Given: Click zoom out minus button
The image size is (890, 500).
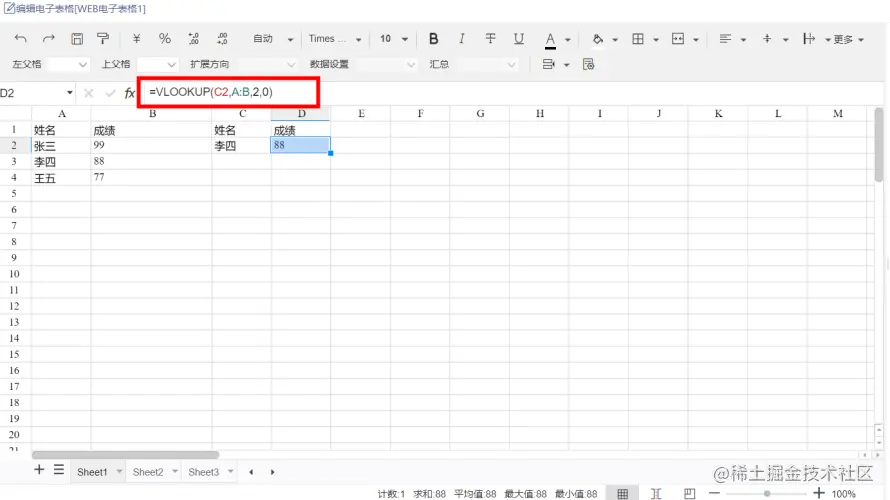Looking at the screenshot, I should coord(715,493).
